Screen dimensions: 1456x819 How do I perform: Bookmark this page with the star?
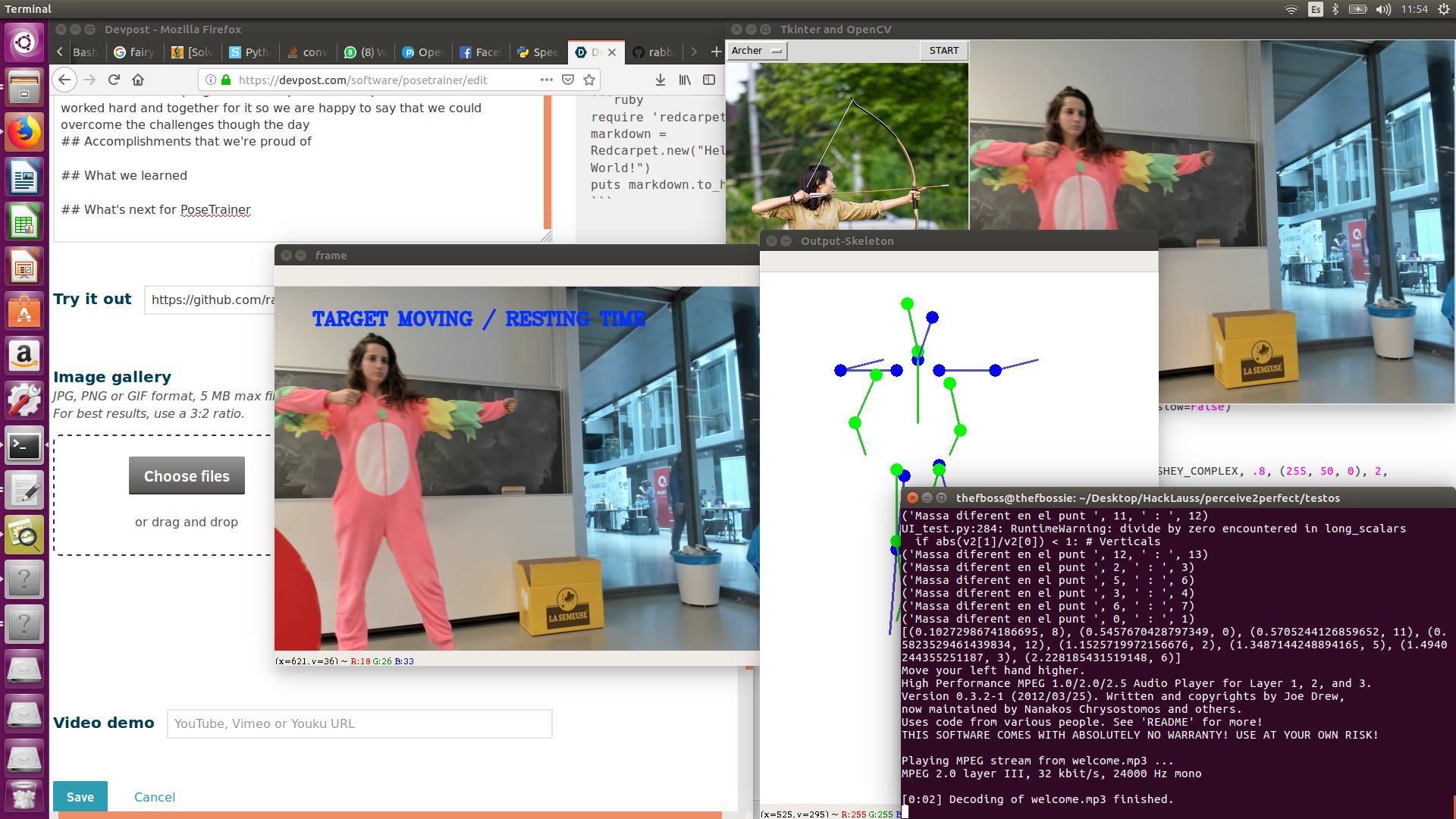[x=589, y=80]
